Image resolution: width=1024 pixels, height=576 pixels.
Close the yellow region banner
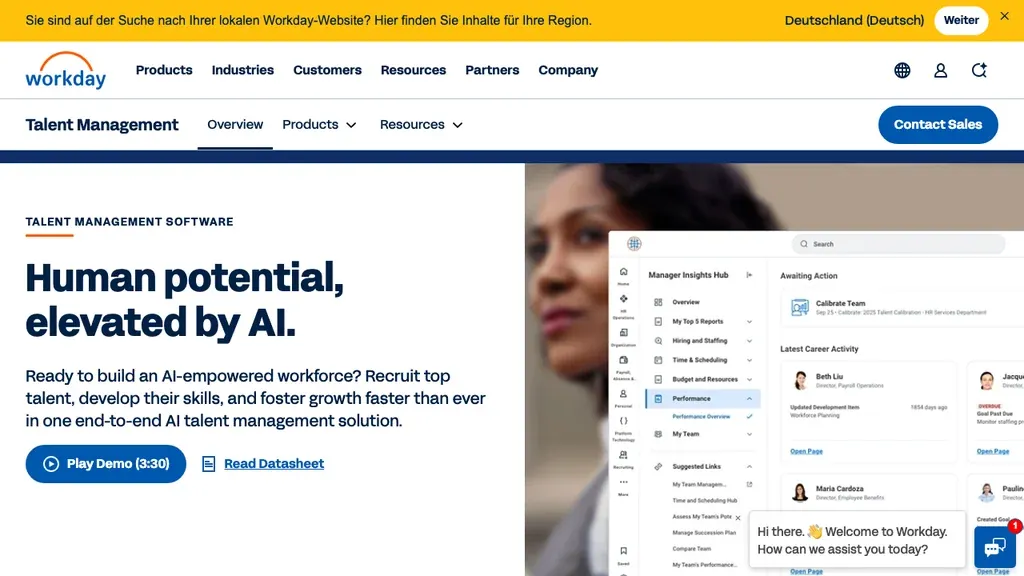[x=1004, y=16]
